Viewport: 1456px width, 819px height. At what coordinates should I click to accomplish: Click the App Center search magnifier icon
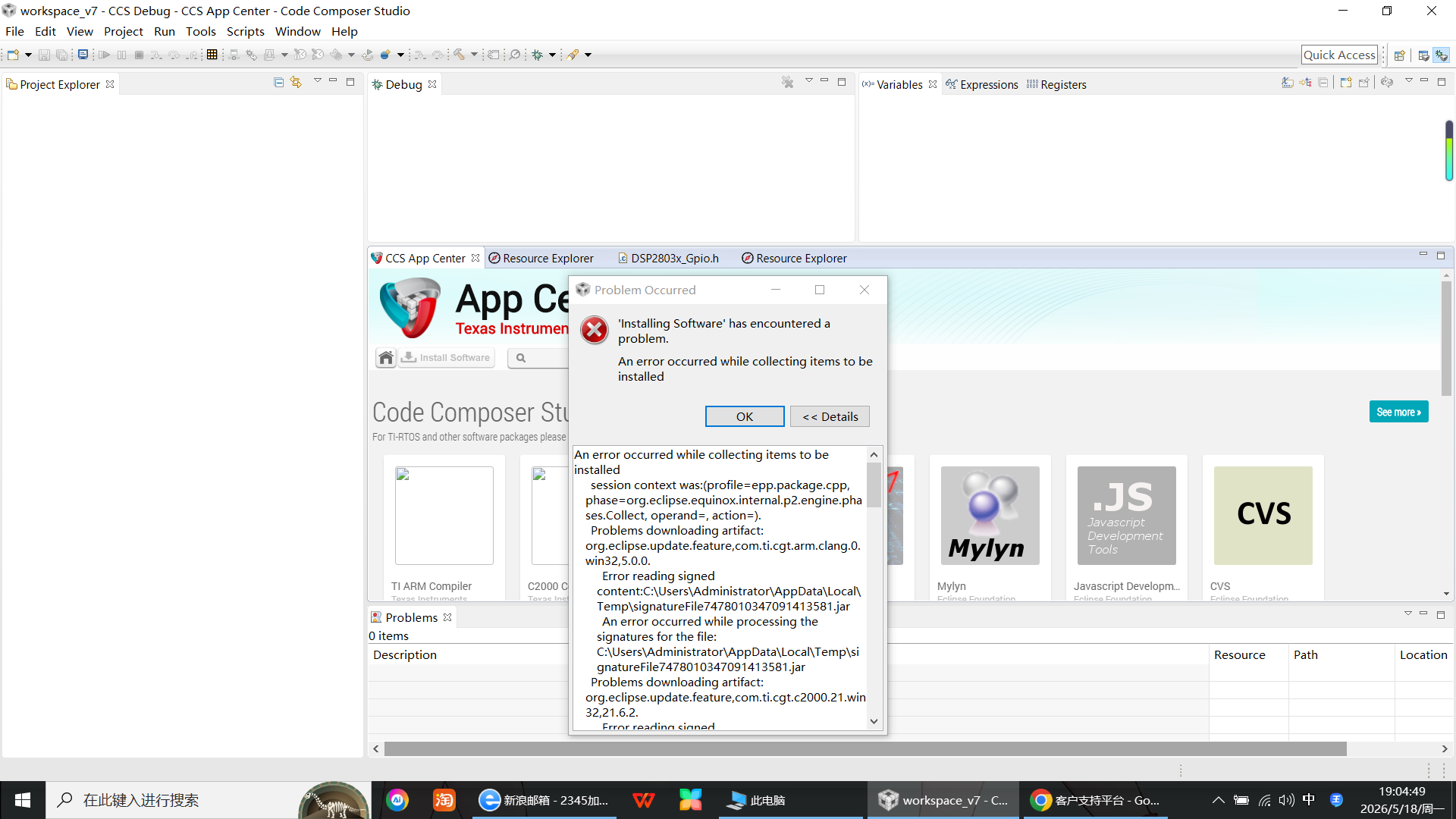[521, 358]
